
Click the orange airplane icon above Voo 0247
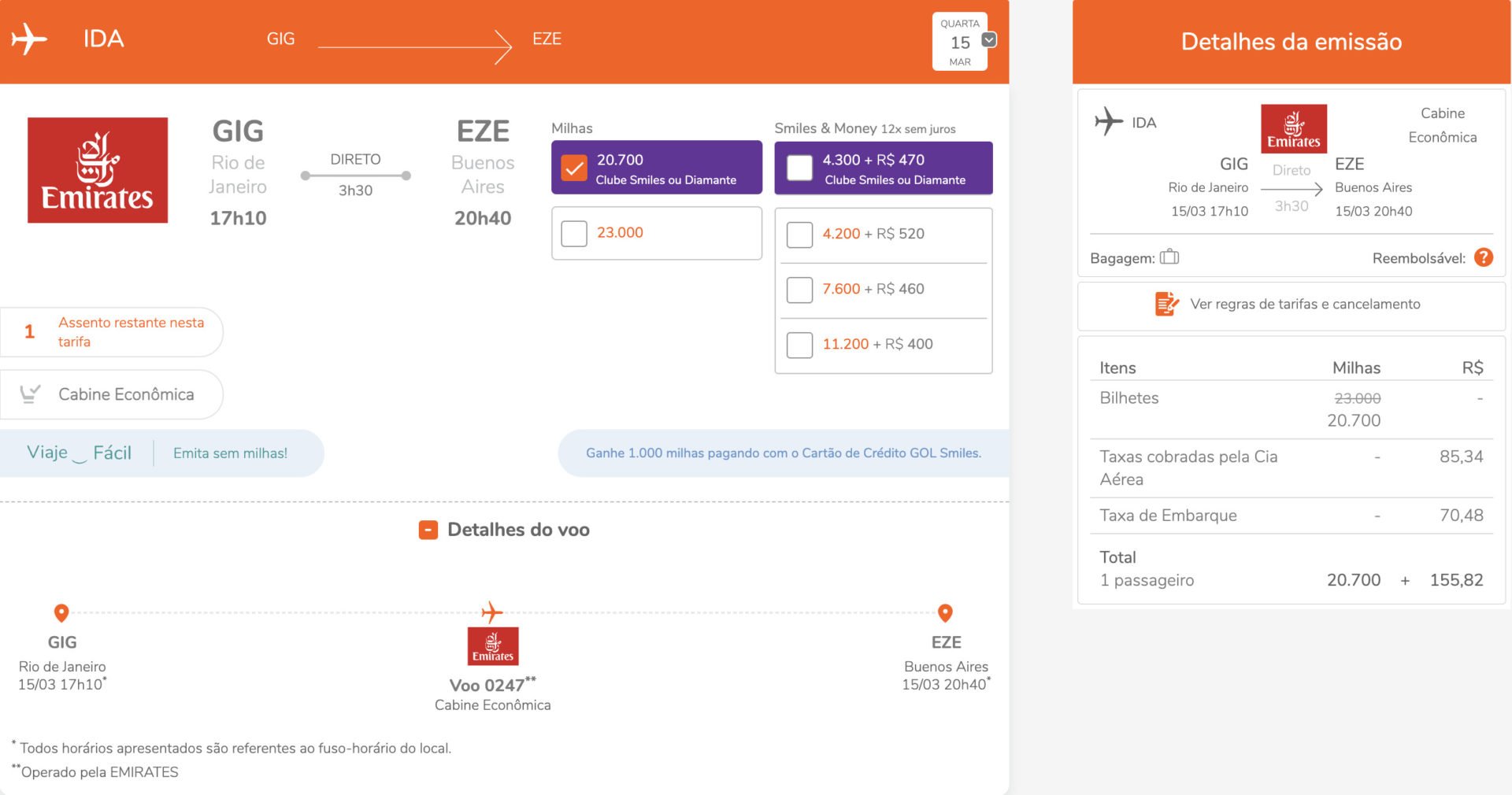(492, 612)
